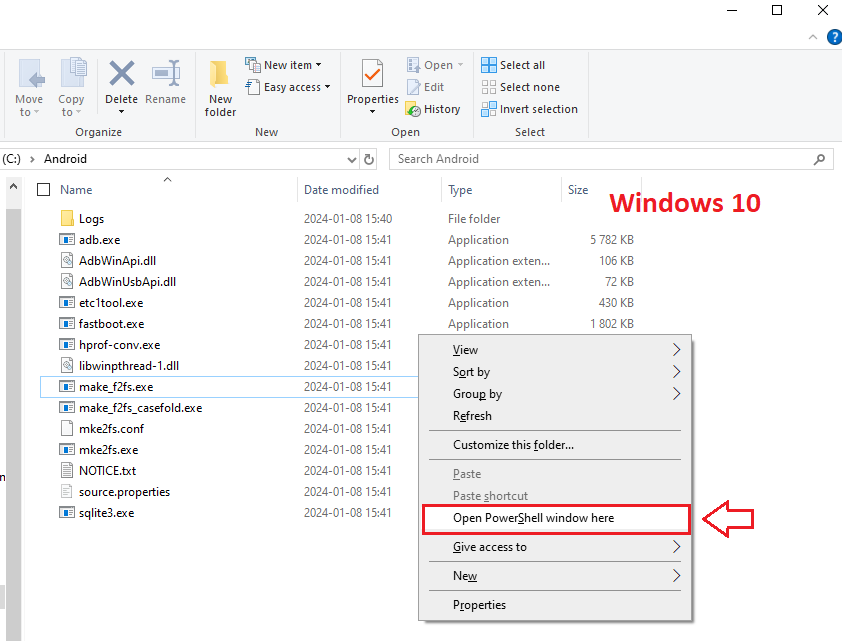
Task: Refresh the address bar location
Action: tap(369, 159)
